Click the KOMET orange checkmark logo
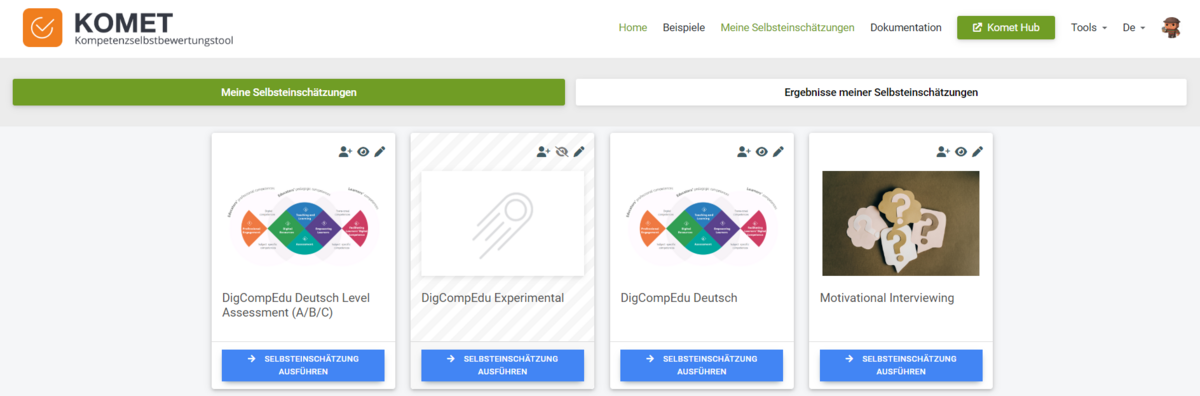The height and width of the screenshot is (396, 1200). tap(42, 28)
